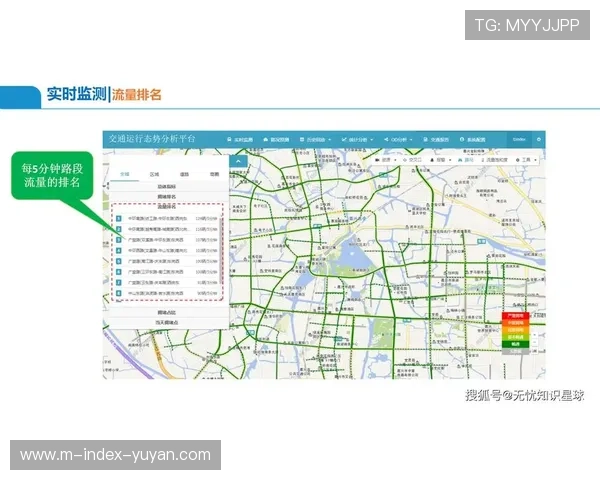This screenshot has width=600, height=480.
Task: Open the 路况预测 navigation item
Action: (x=276, y=140)
